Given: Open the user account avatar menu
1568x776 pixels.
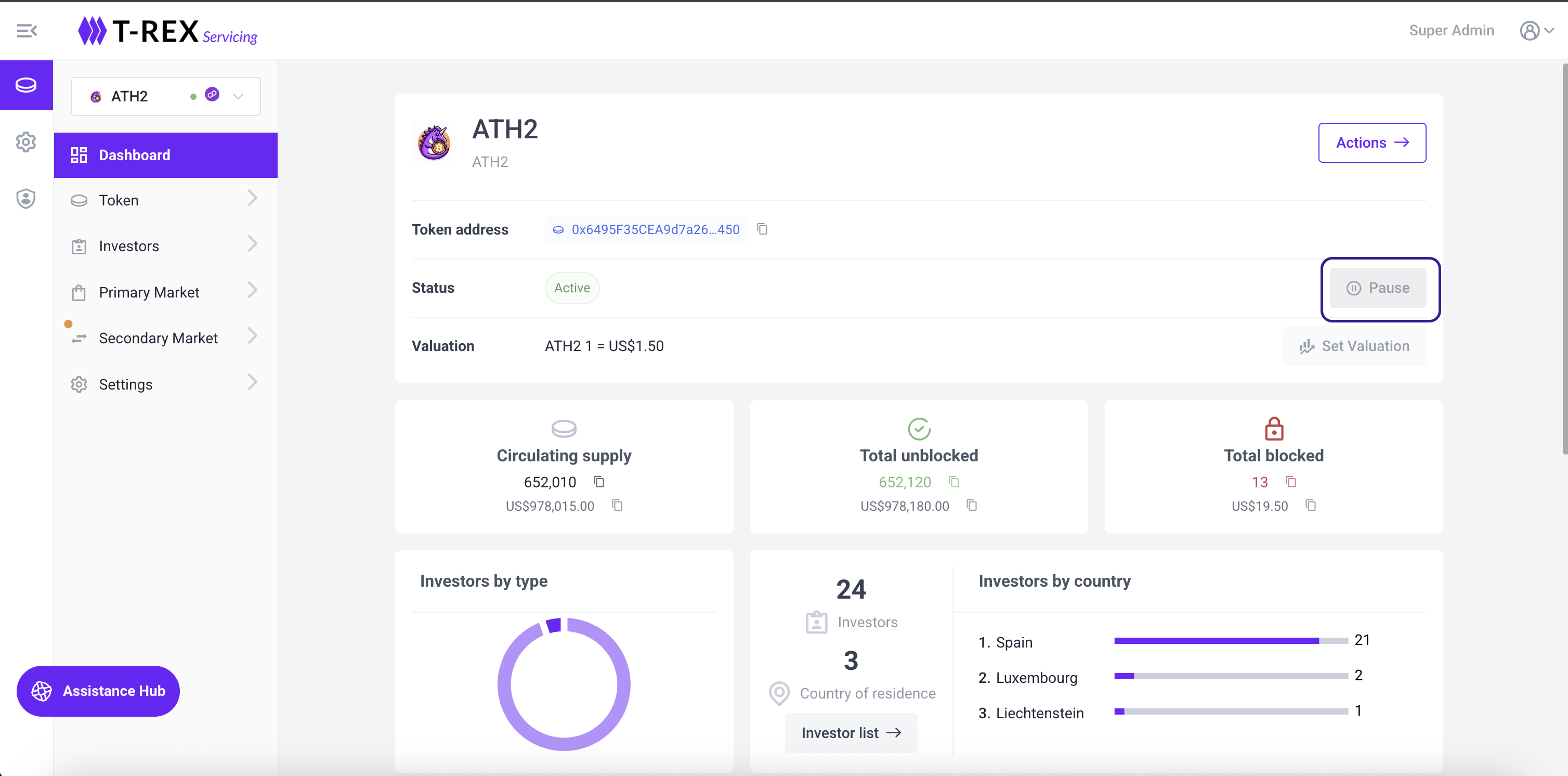Looking at the screenshot, I should pyautogui.click(x=1536, y=31).
